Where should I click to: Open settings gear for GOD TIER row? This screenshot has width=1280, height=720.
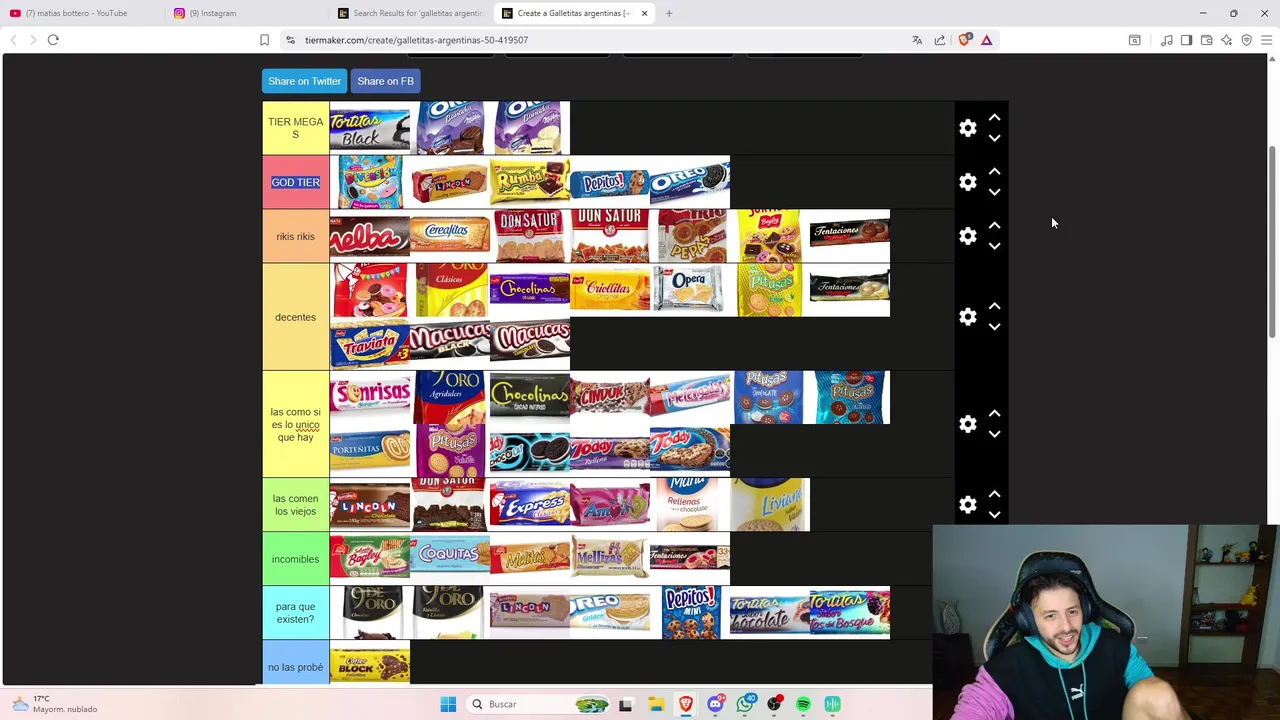(967, 182)
